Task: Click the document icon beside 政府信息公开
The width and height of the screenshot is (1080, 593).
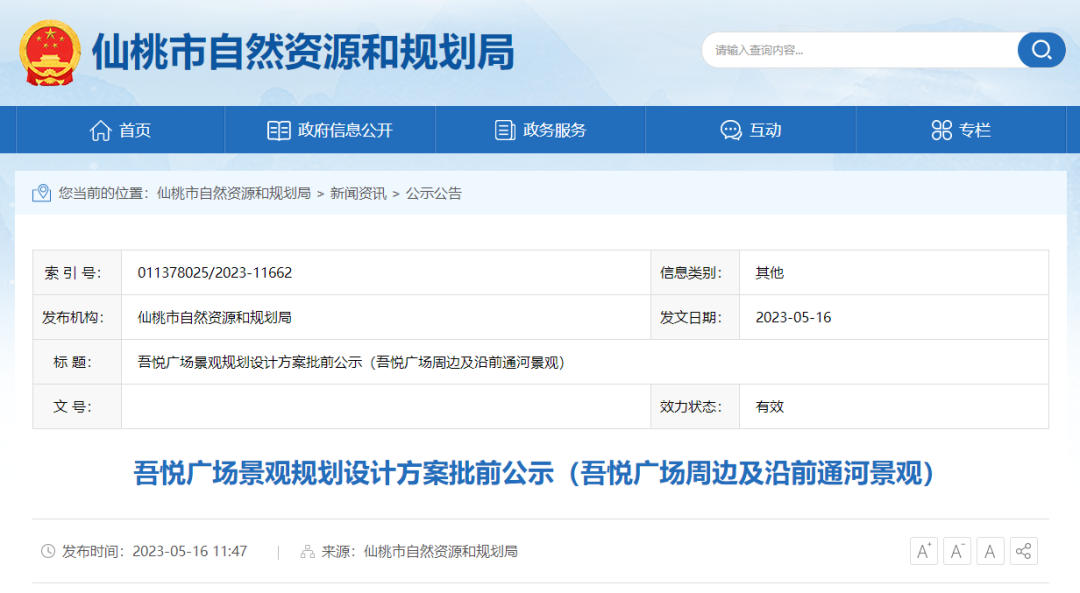Action: click(278, 129)
